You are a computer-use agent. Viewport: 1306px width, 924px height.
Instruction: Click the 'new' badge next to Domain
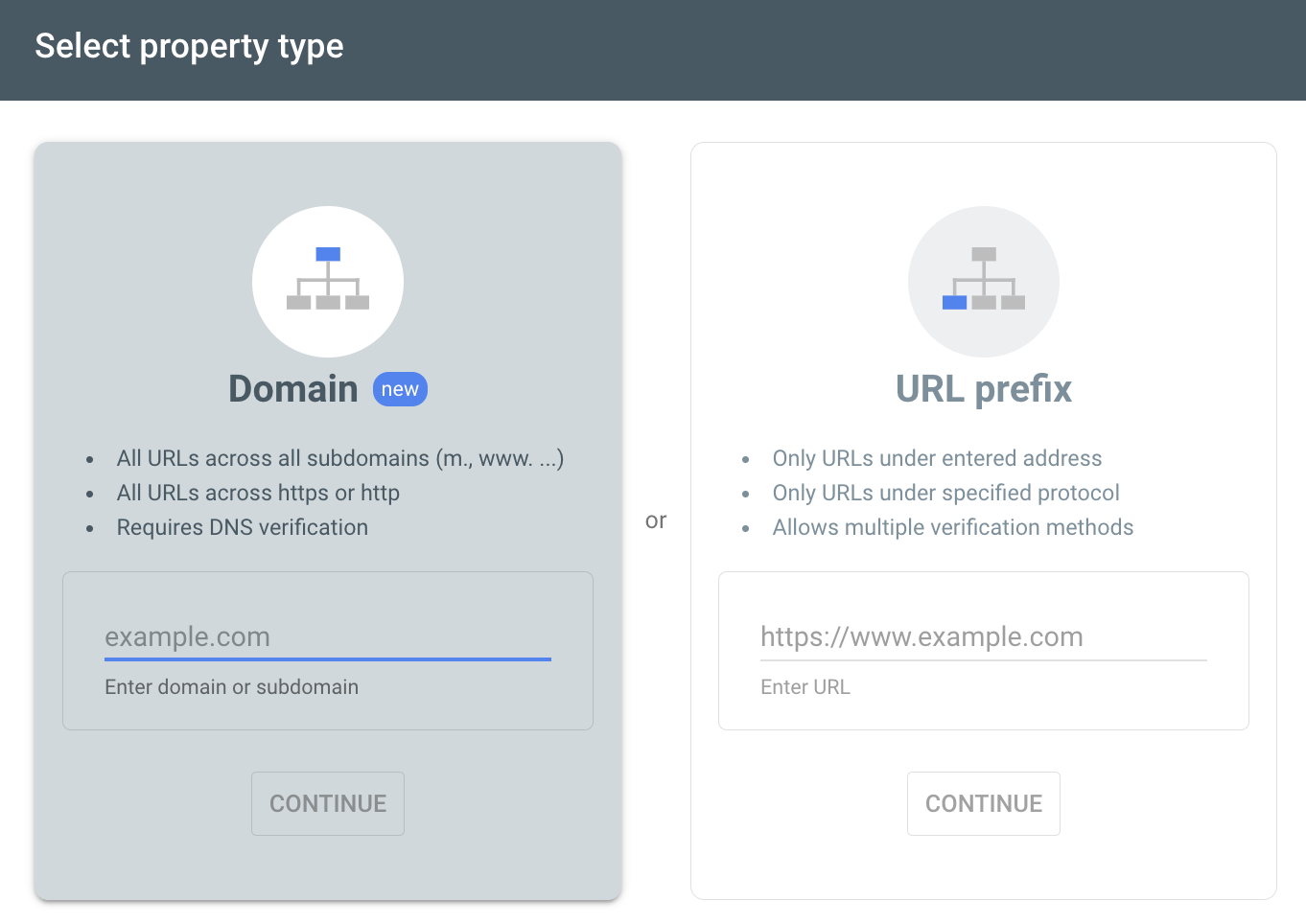400,389
